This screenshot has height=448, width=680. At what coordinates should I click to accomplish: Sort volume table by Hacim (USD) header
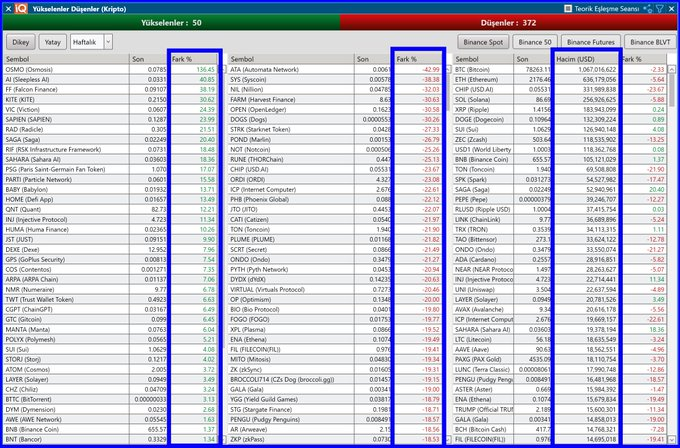click(x=586, y=59)
